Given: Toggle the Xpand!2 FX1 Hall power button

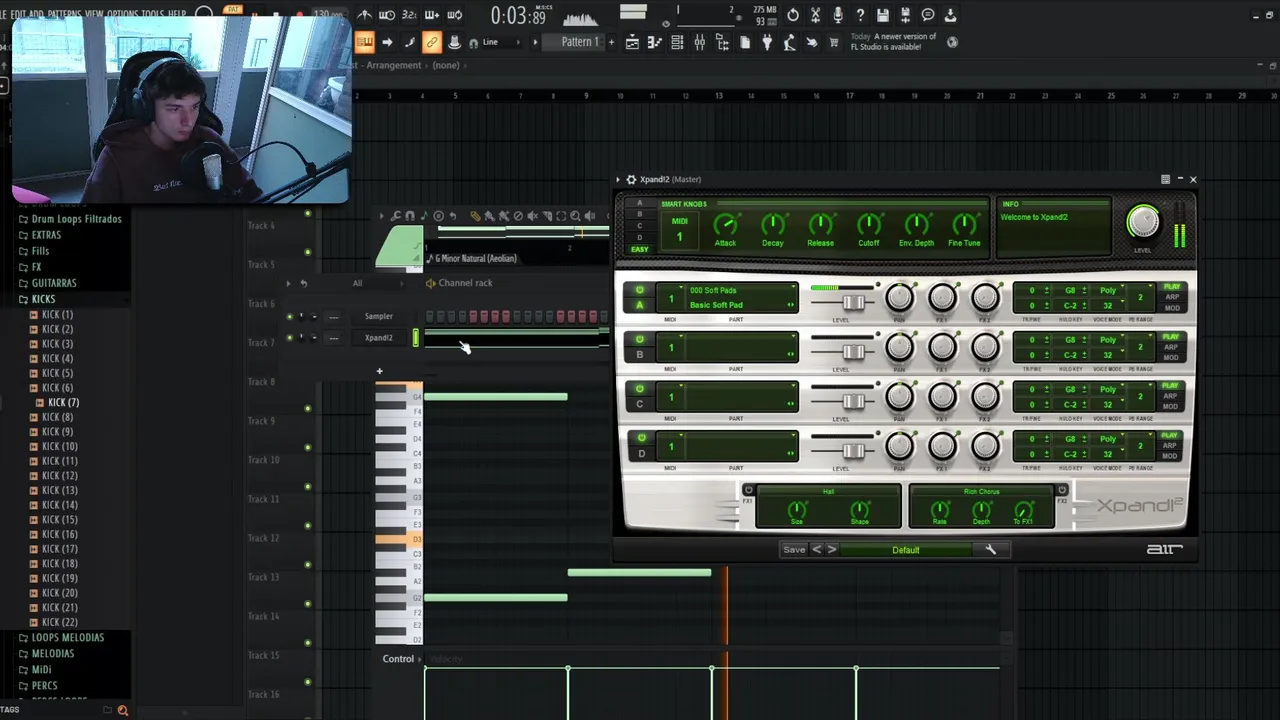Looking at the screenshot, I should click(x=748, y=490).
